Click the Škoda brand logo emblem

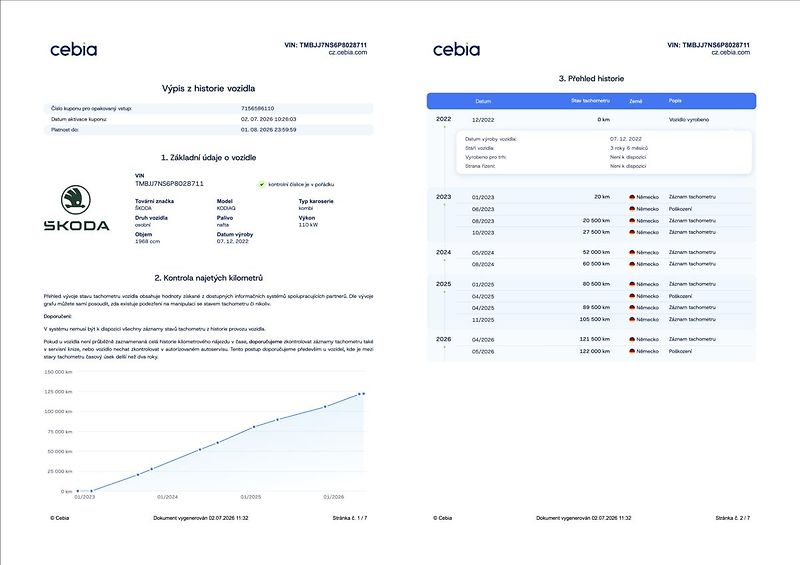pyautogui.click(x=76, y=200)
